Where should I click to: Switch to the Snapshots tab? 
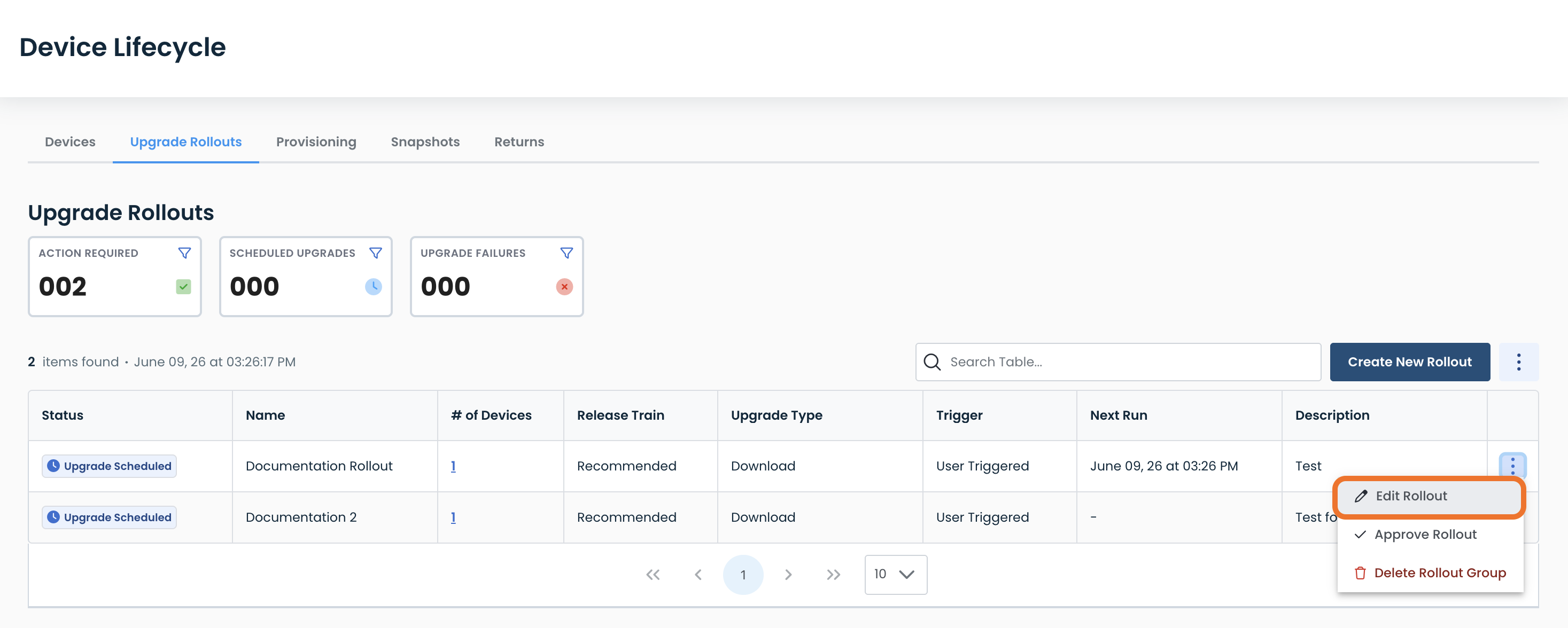click(425, 142)
